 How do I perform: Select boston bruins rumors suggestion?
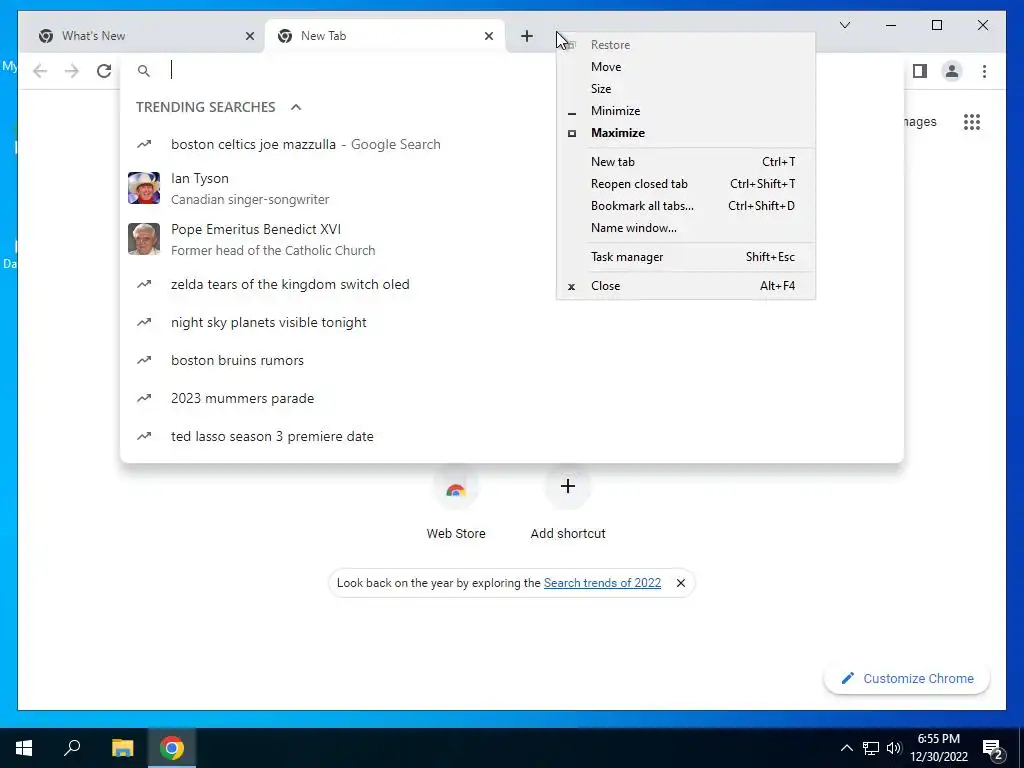(x=512, y=360)
